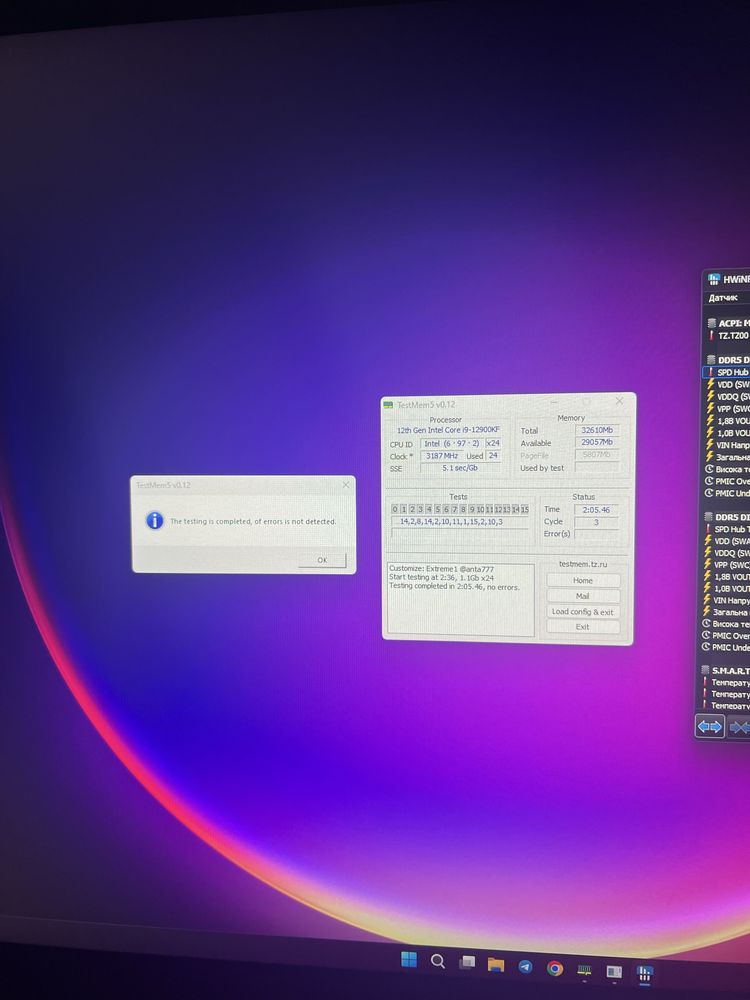Select the S.M.A.R.T group header in HWiNFO
750x1000 pixels.
pos(726,670)
